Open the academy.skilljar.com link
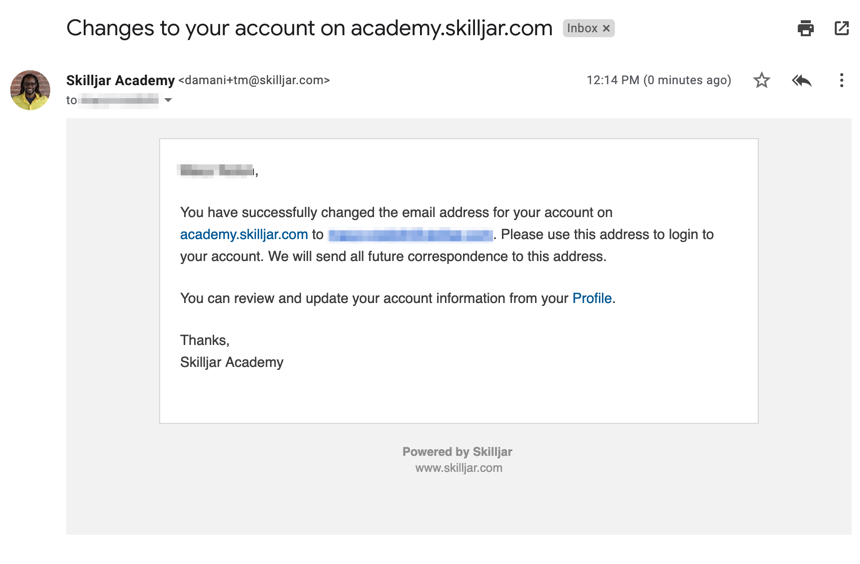The image size is (860, 564). [244, 235]
